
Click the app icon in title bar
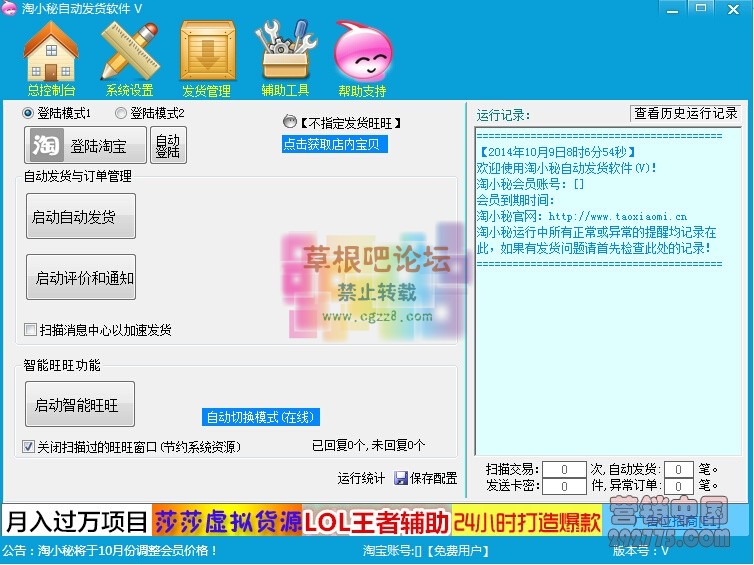[10, 8]
